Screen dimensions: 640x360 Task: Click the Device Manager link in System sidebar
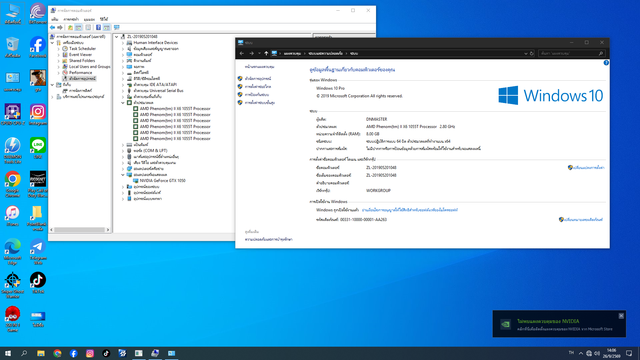pyautogui.click(x=258, y=78)
